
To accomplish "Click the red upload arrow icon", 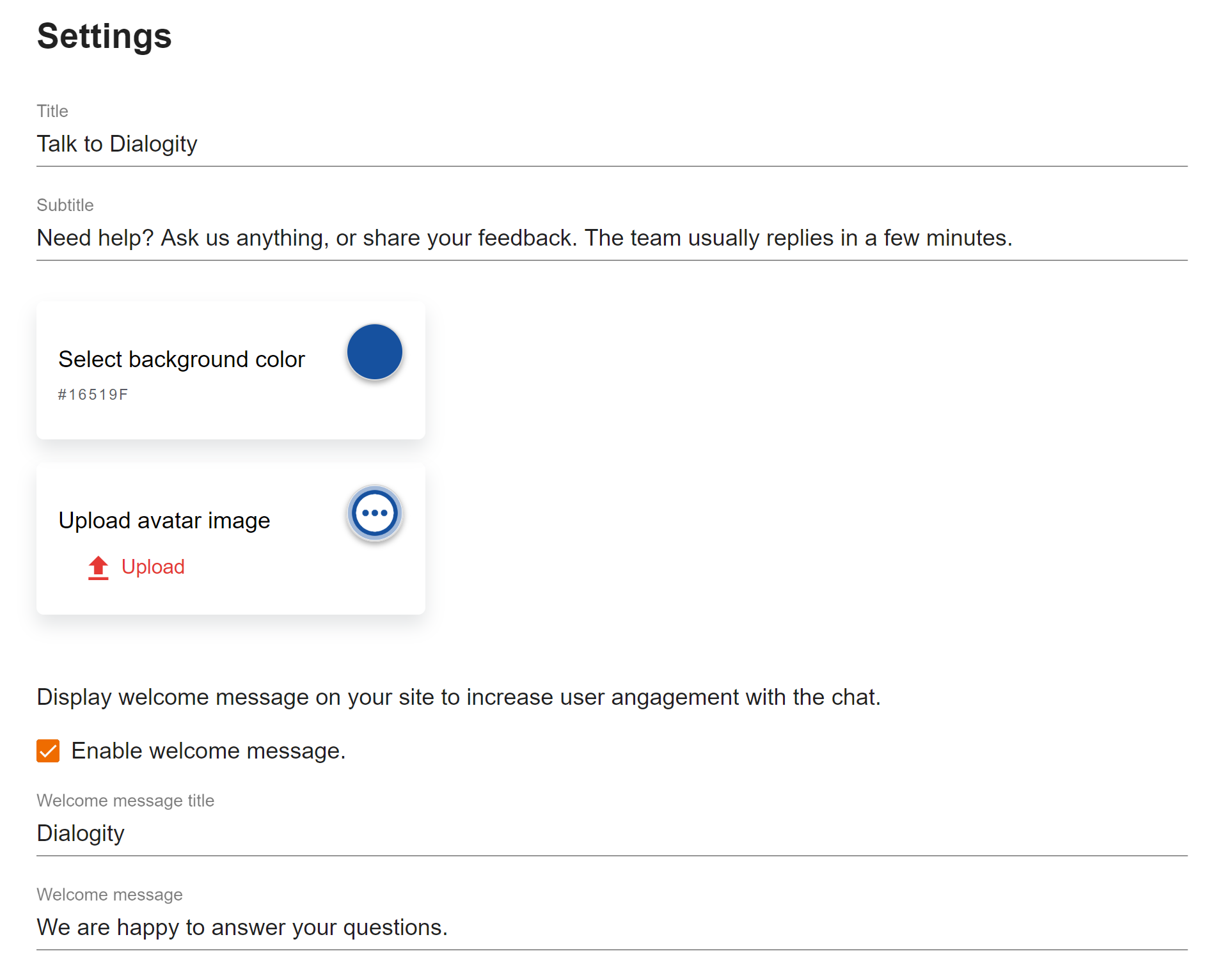I will pyautogui.click(x=99, y=567).
